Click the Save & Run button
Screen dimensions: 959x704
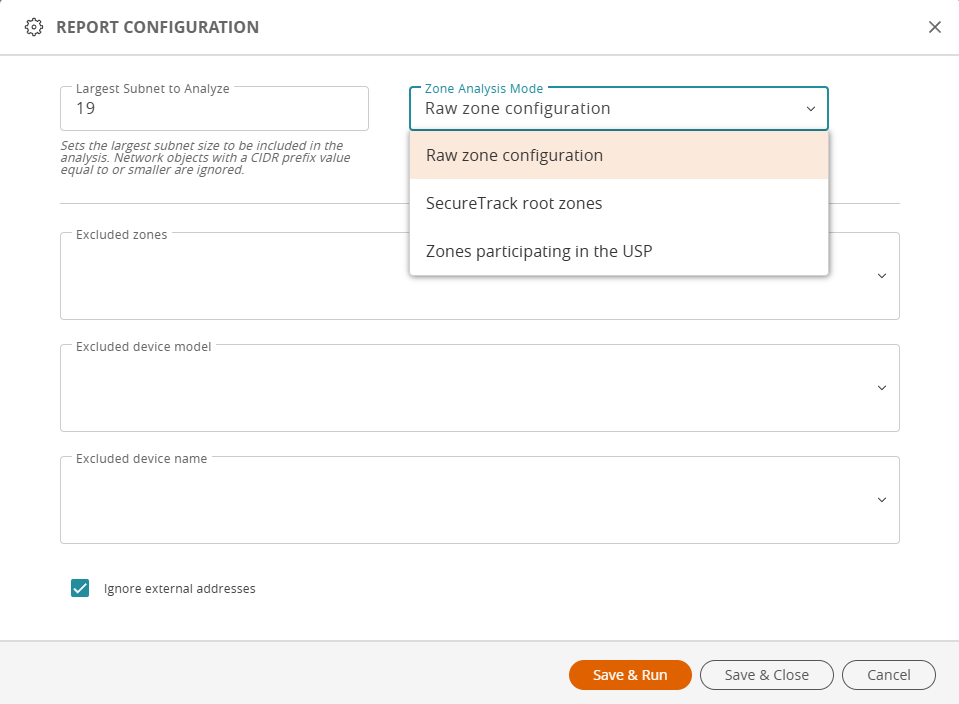(x=630, y=675)
